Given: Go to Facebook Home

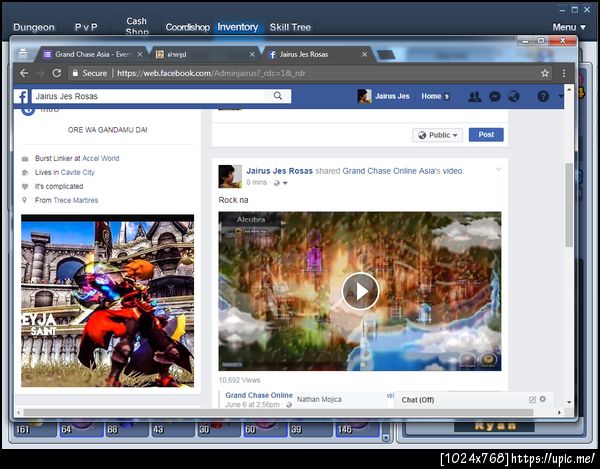Looking at the screenshot, I should [431, 96].
